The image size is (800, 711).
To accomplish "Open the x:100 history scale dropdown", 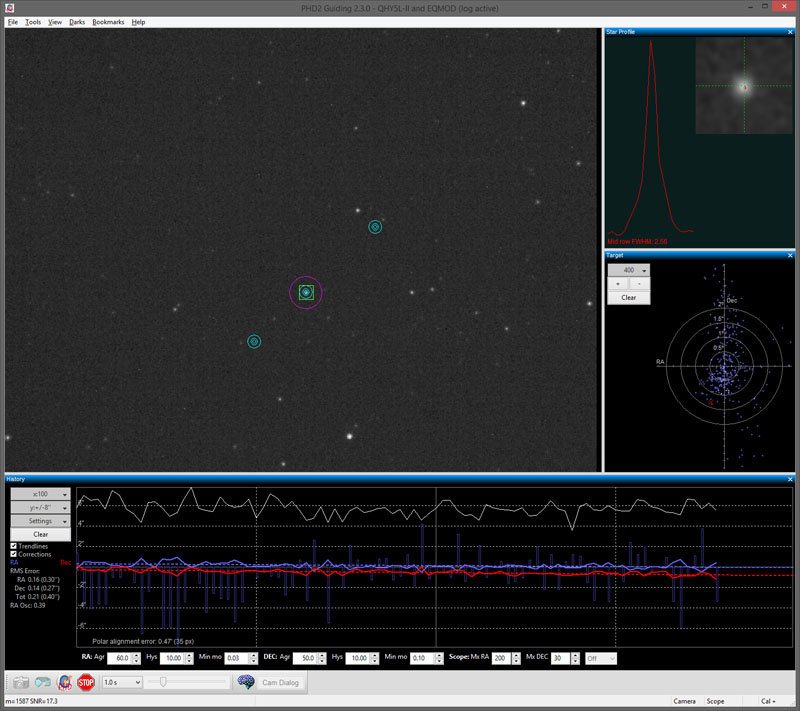I will pyautogui.click(x=40, y=494).
